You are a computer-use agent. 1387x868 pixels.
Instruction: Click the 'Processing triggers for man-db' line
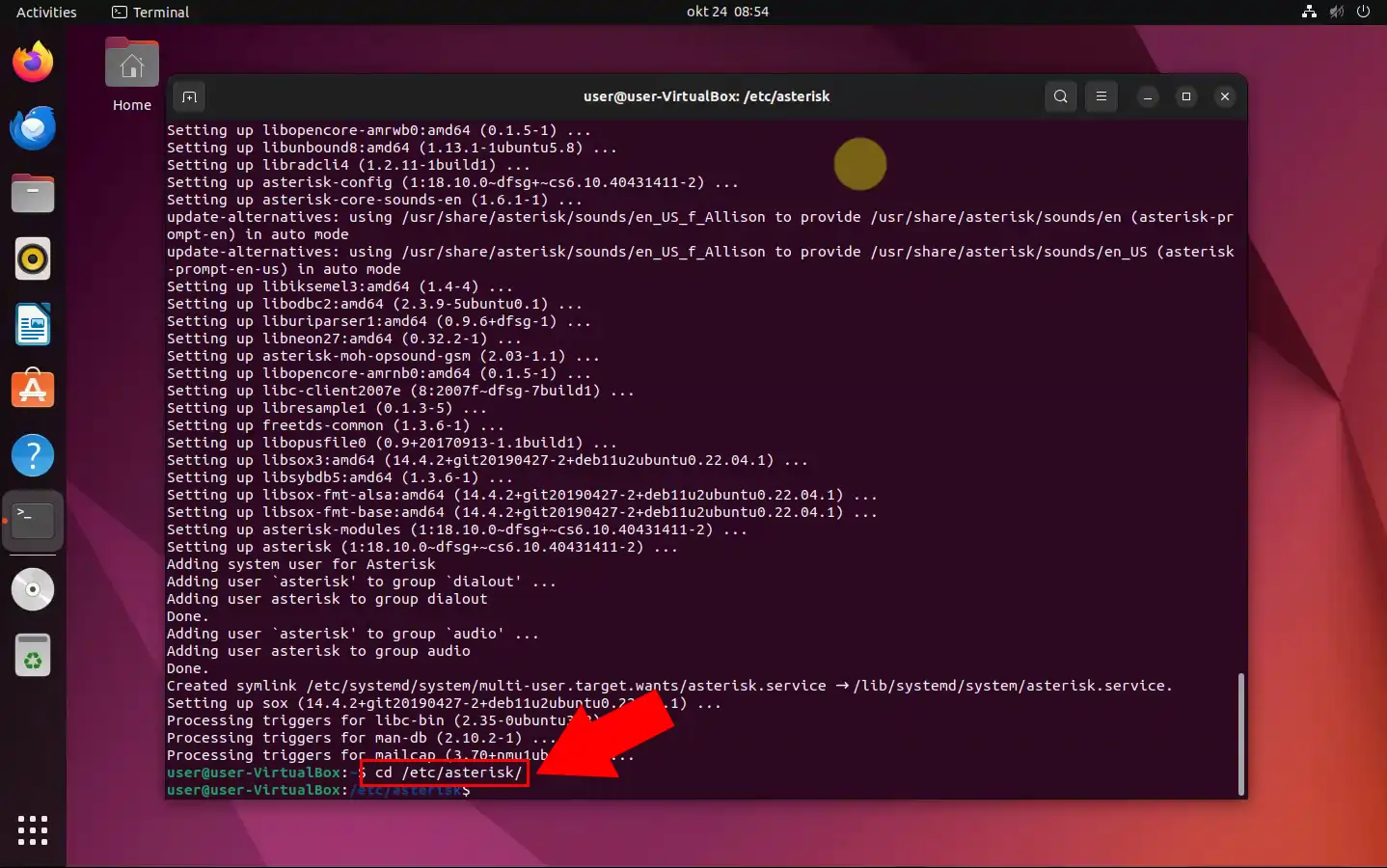362,738
